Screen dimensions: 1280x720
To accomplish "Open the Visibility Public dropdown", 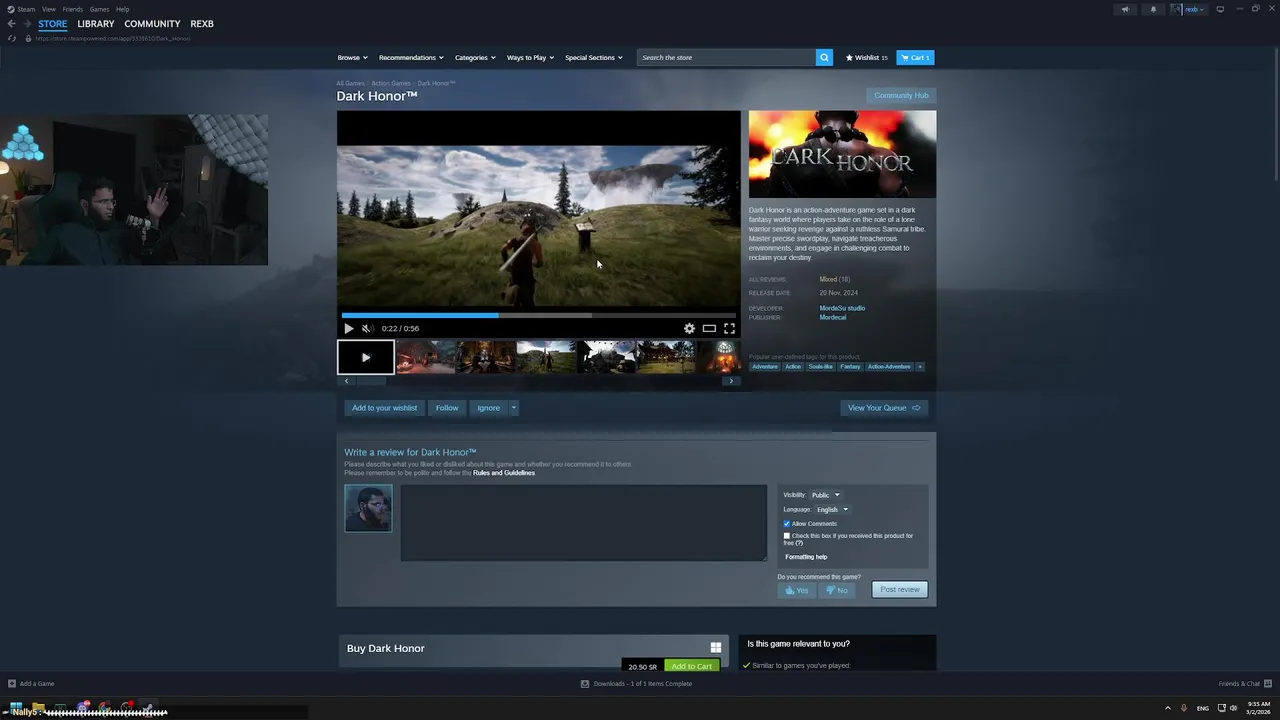I will 825,495.
